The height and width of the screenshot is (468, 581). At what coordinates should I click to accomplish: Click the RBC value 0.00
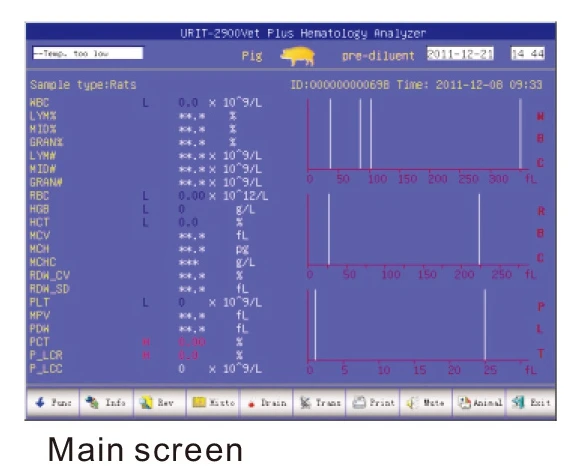(192, 196)
